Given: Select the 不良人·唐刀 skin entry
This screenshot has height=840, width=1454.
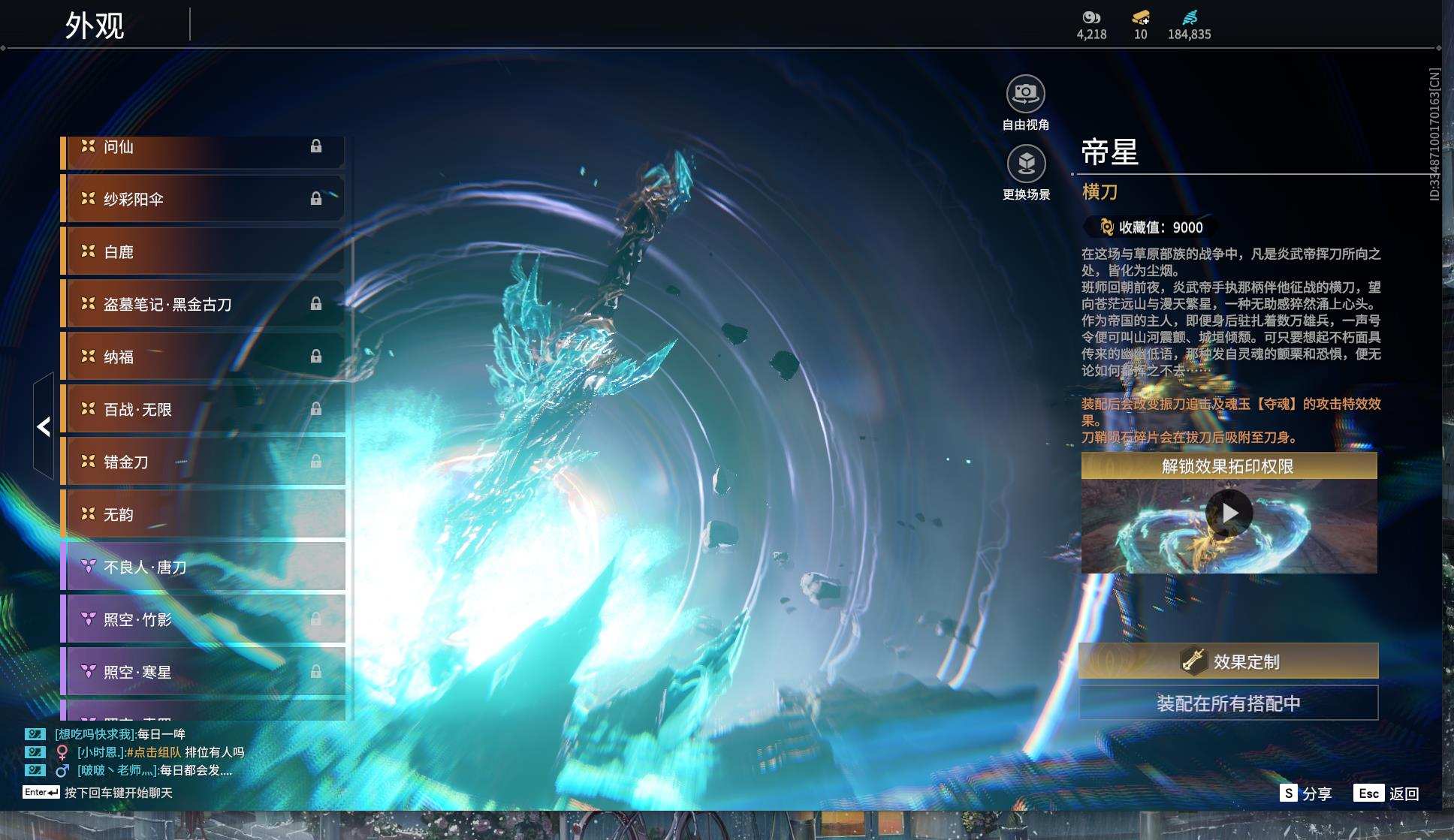Looking at the screenshot, I should [203, 566].
